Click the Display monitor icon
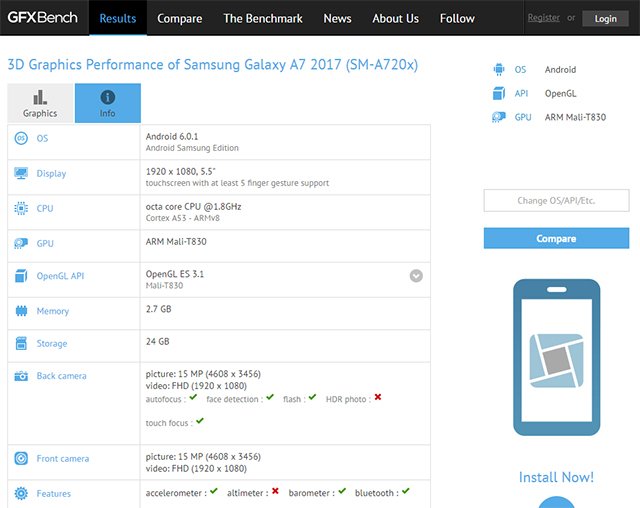The width and height of the screenshot is (640, 508). 21,174
